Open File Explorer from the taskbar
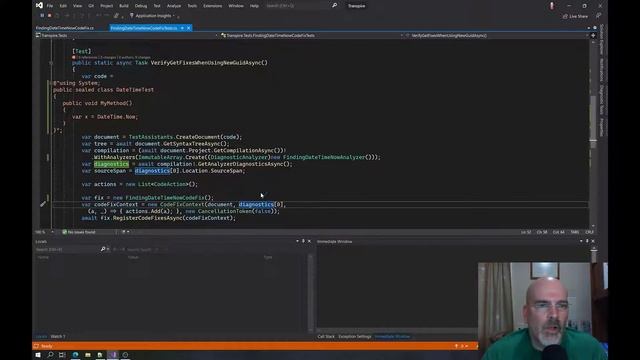The image size is (640, 360). (88, 355)
